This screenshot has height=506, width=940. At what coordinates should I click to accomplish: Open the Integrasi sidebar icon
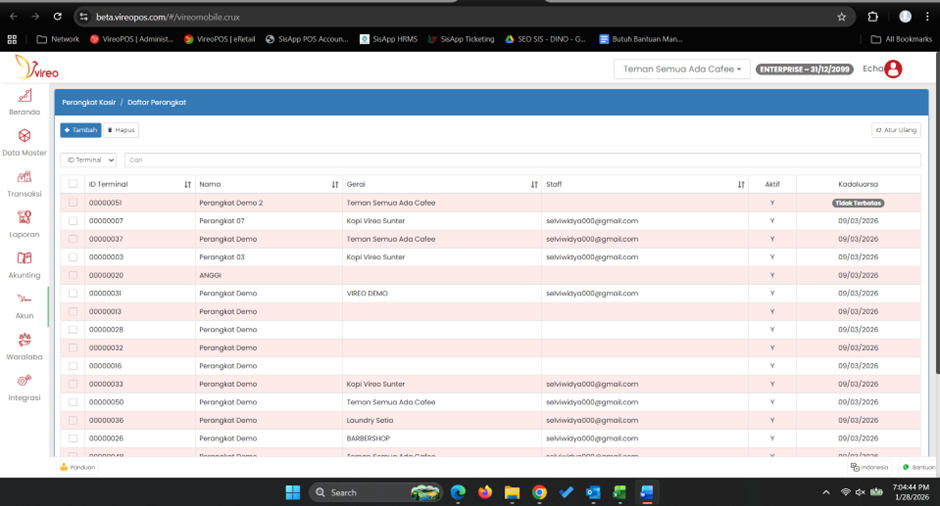[24, 381]
